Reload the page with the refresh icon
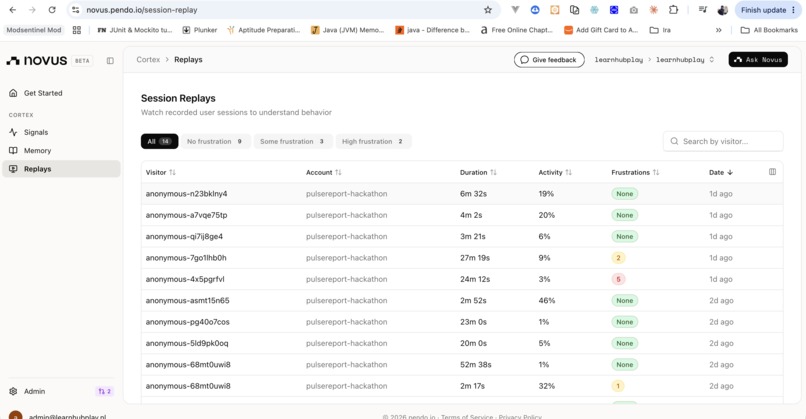The width and height of the screenshot is (806, 419). pos(52,10)
